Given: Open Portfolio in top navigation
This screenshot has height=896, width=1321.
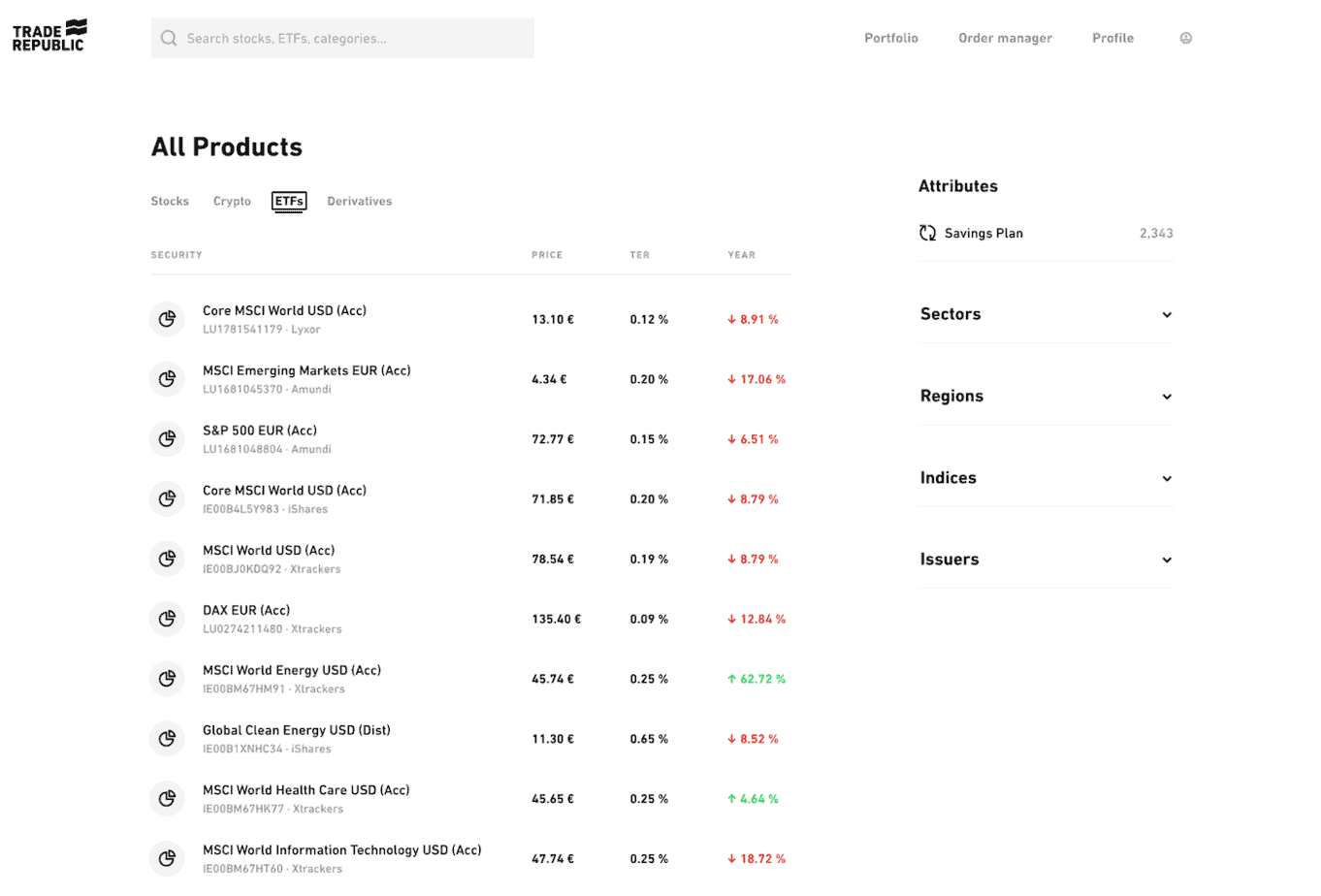Looking at the screenshot, I should 891,38.
